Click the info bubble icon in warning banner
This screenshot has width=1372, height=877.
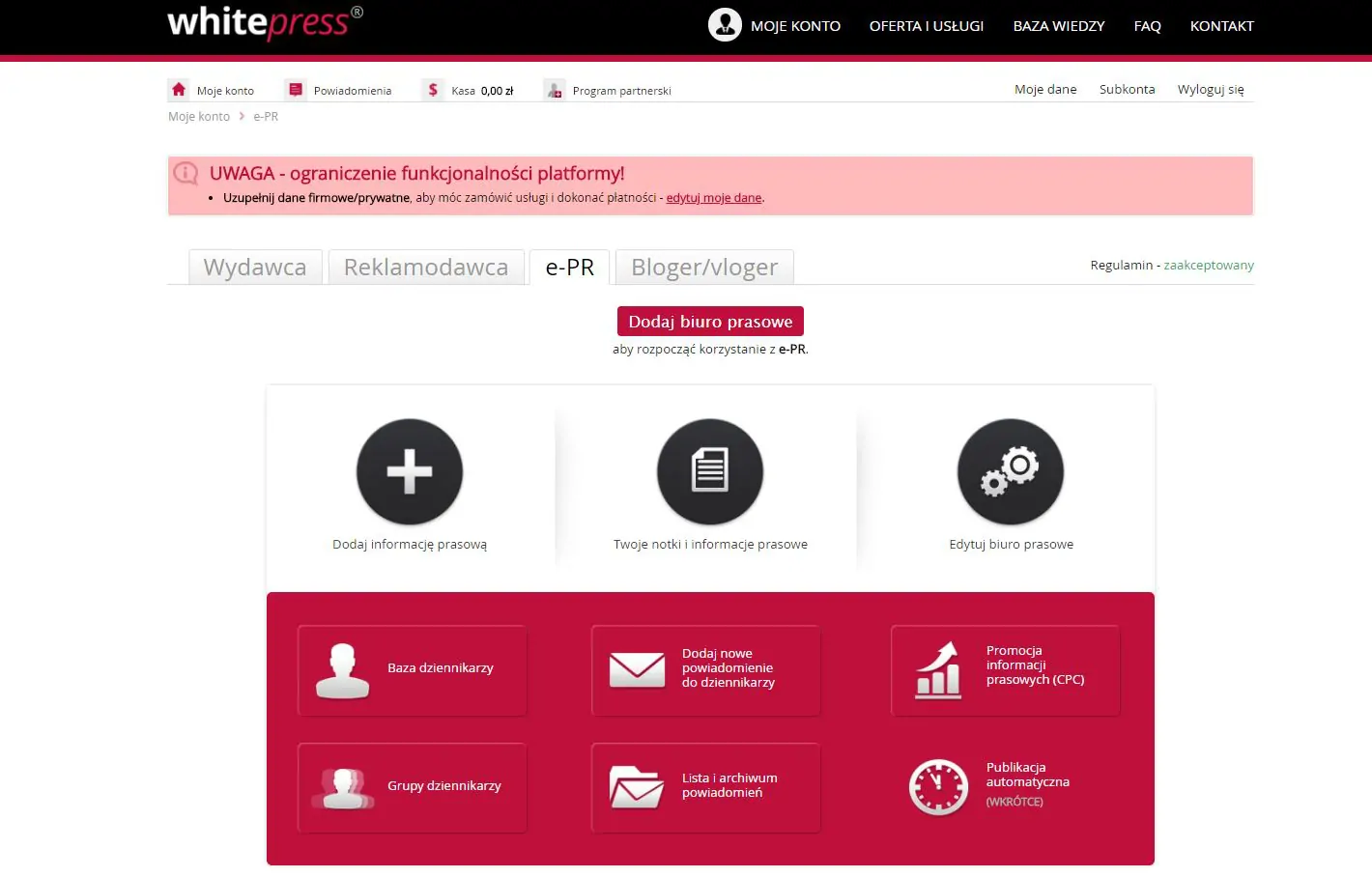[x=186, y=174]
